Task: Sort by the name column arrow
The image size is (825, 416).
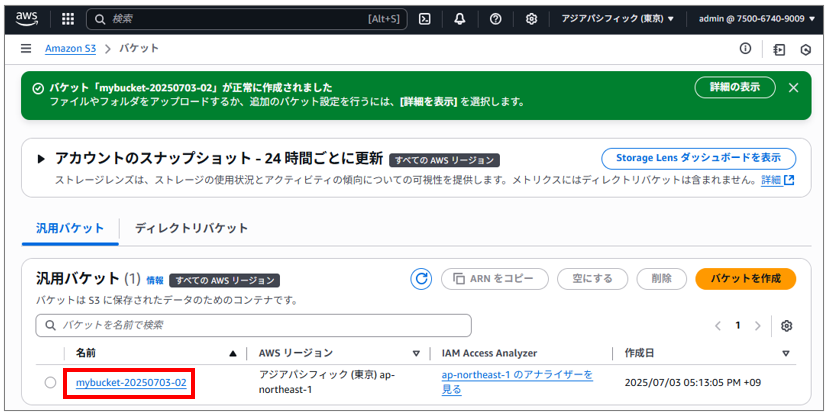Action: [x=233, y=354]
